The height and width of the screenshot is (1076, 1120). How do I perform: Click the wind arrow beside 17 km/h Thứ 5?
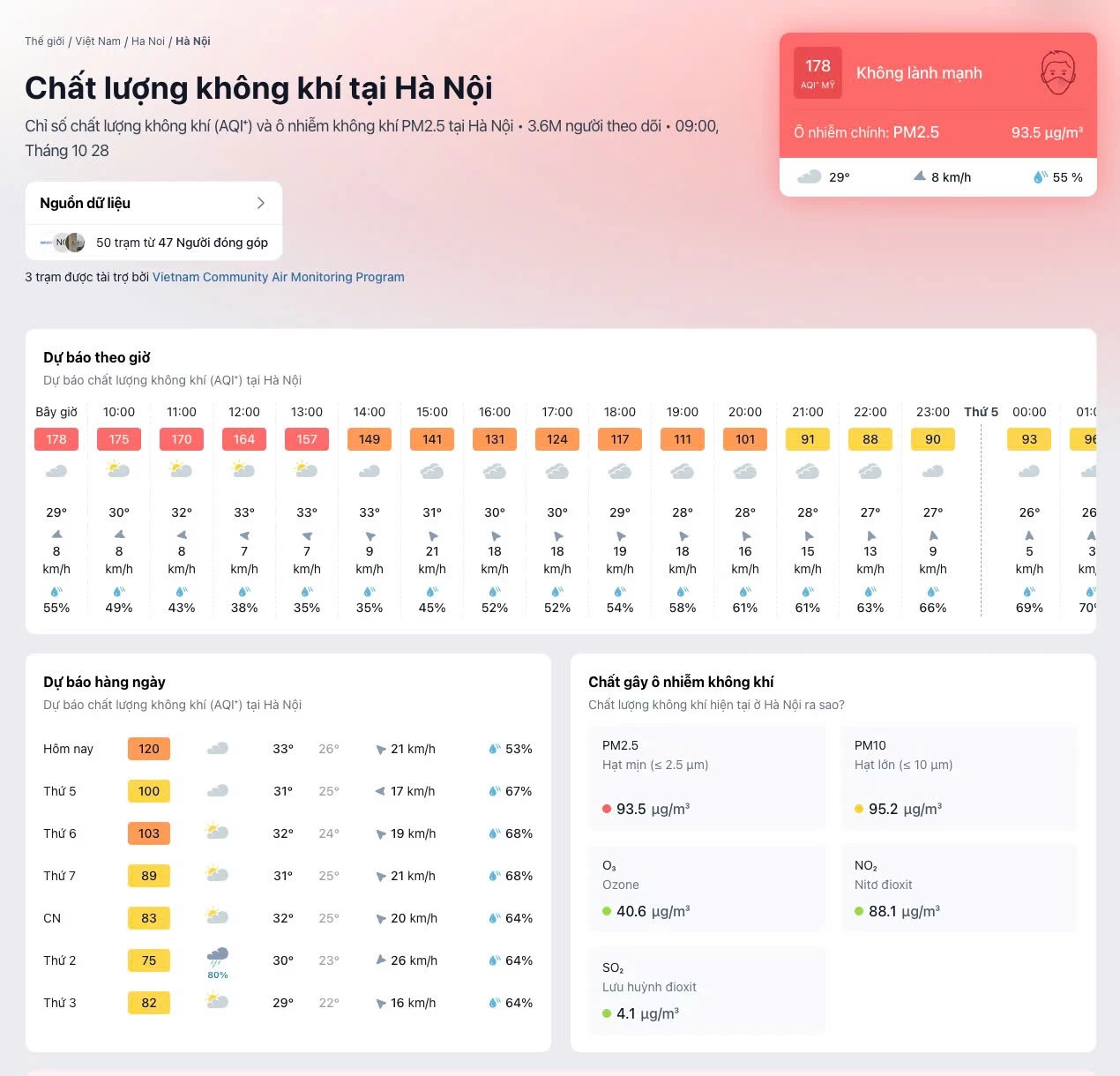coord(380,791)
